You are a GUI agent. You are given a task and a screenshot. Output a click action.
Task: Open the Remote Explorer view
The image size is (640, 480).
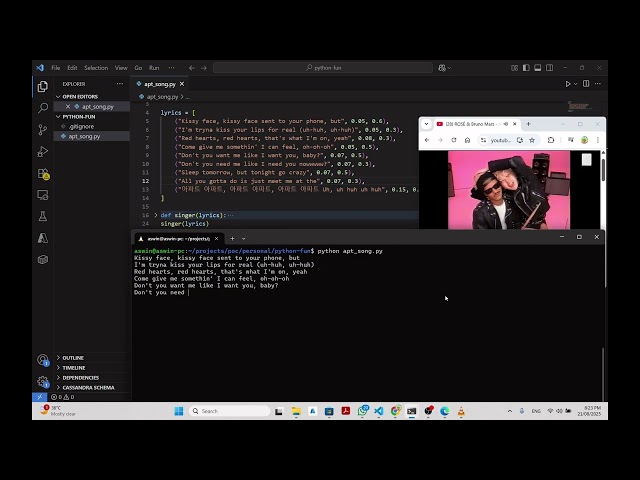pyautogui.click(x=42, y=195)
